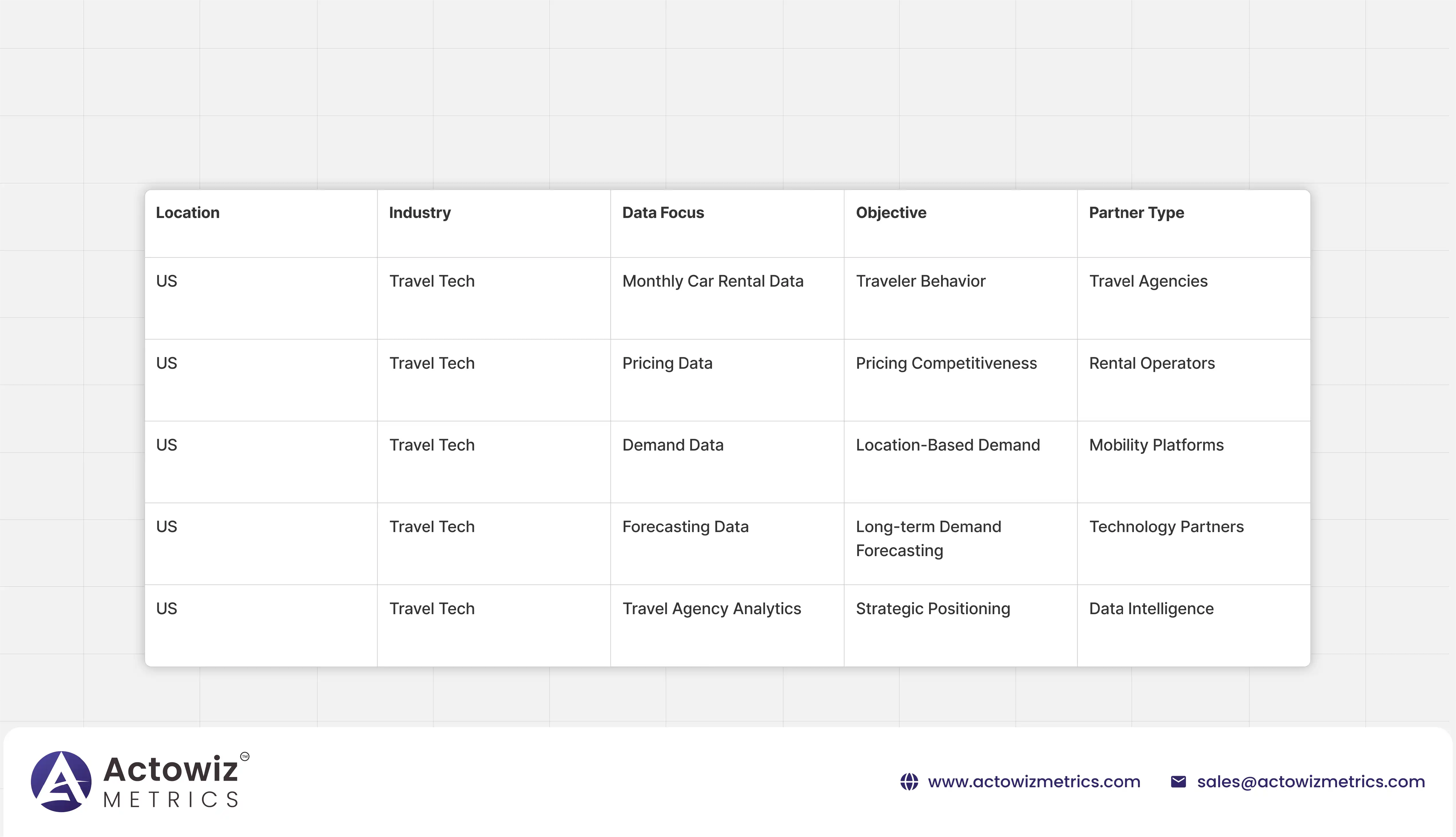Click the Actowiz Metrics logo emblem
The image size is (1456, 837).
pos(61,781)
